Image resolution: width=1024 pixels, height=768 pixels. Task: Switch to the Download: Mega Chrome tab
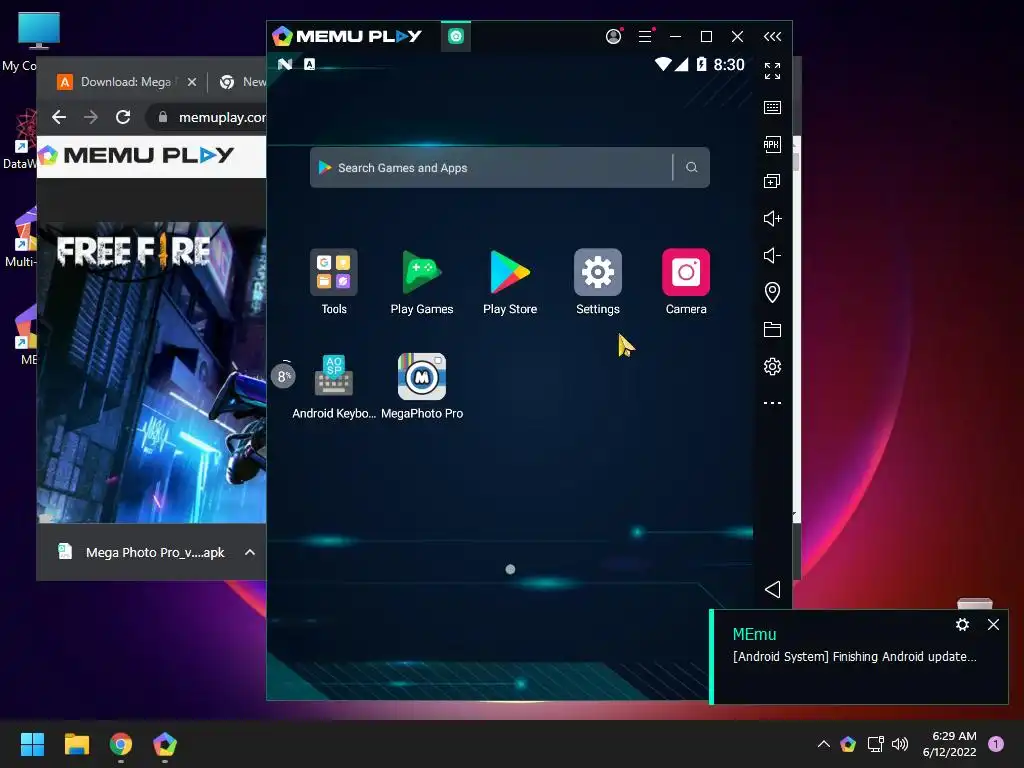[125, 82]
